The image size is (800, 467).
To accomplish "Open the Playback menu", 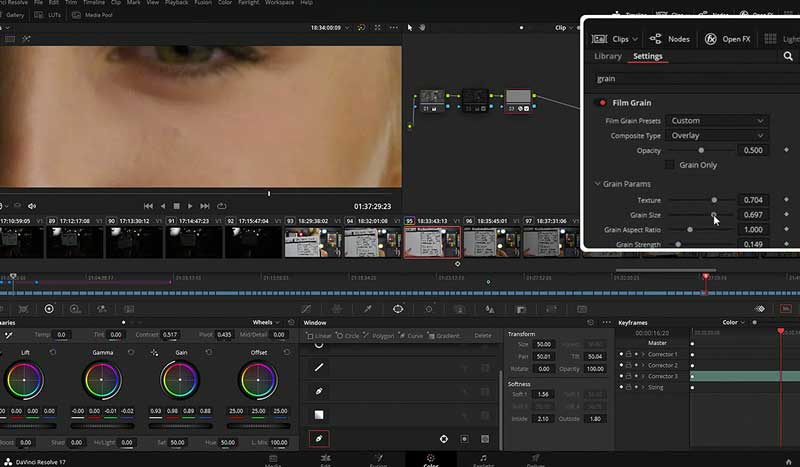I will coord(177,3).
